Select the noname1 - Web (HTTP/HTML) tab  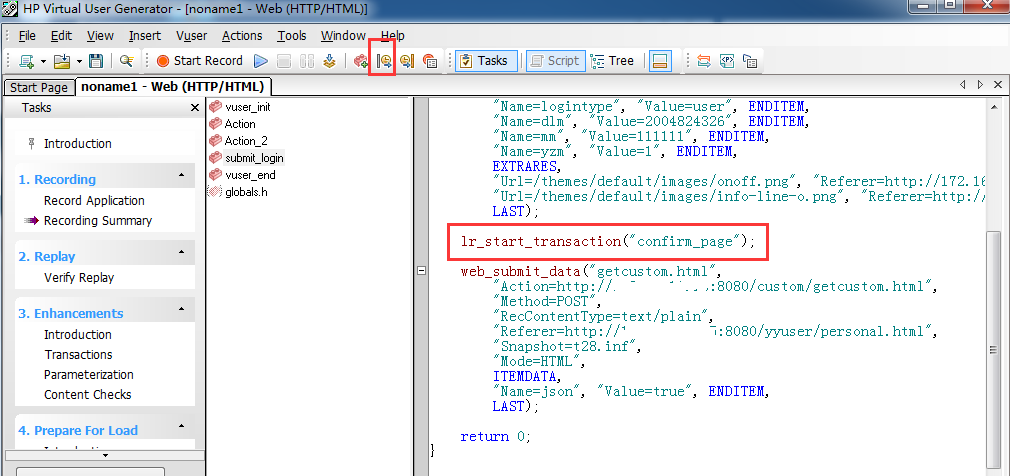click(x=173, y=87)
